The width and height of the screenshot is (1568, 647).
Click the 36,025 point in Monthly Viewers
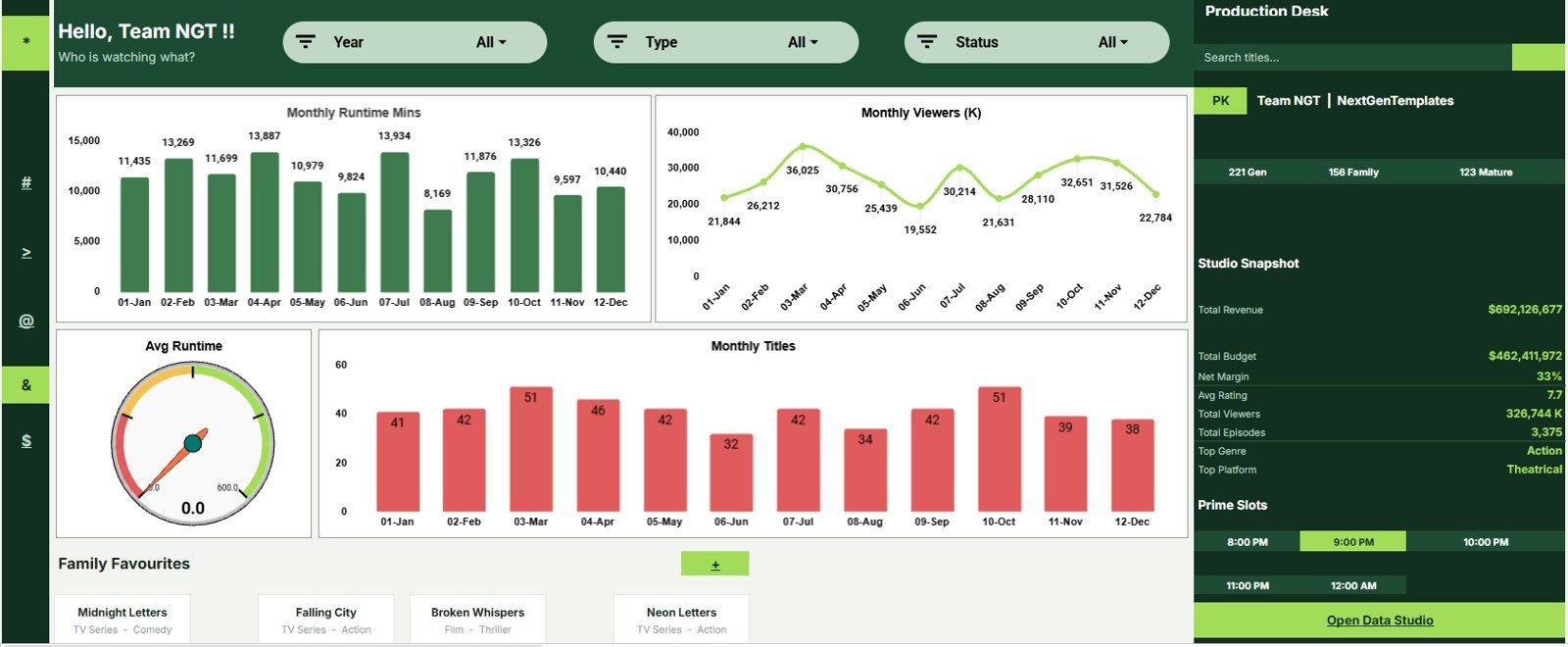tap(803, 147)
